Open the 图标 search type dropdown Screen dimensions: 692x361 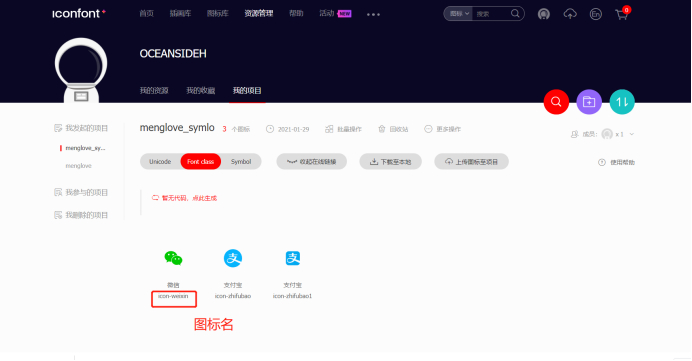(459, 14)
